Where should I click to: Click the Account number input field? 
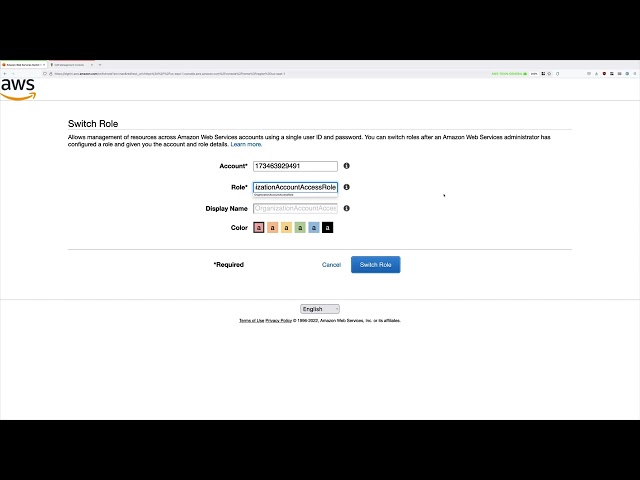pyautogui.click(x=295, y=166)
